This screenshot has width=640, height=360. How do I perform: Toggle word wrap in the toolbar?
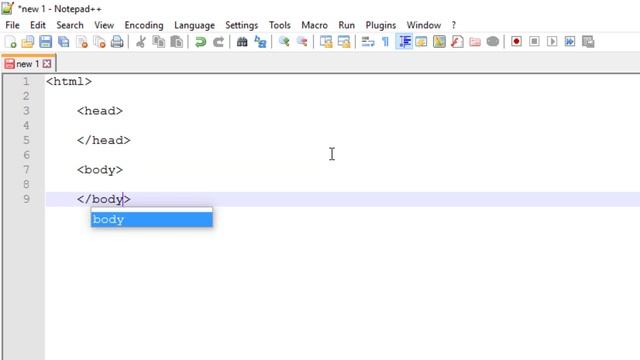click(368, 42)
